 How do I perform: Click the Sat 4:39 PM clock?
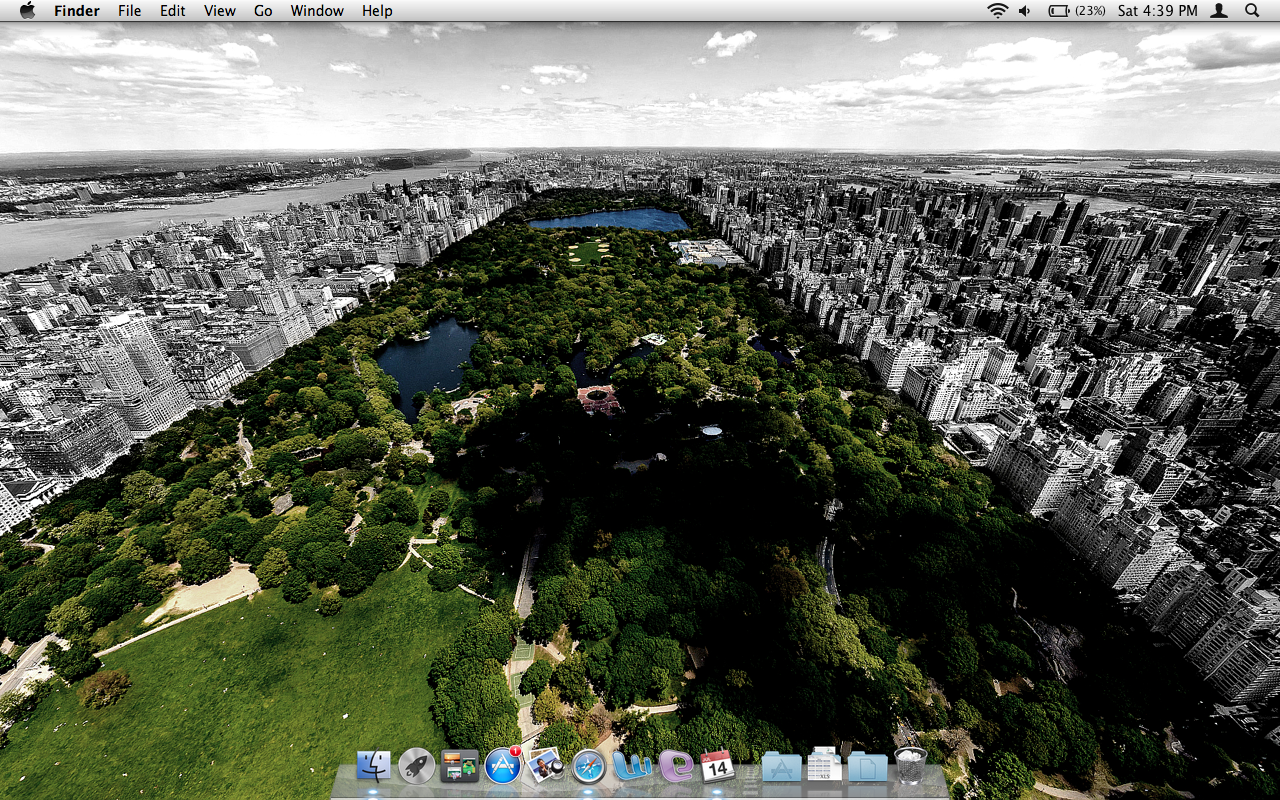coord(1157,10)
